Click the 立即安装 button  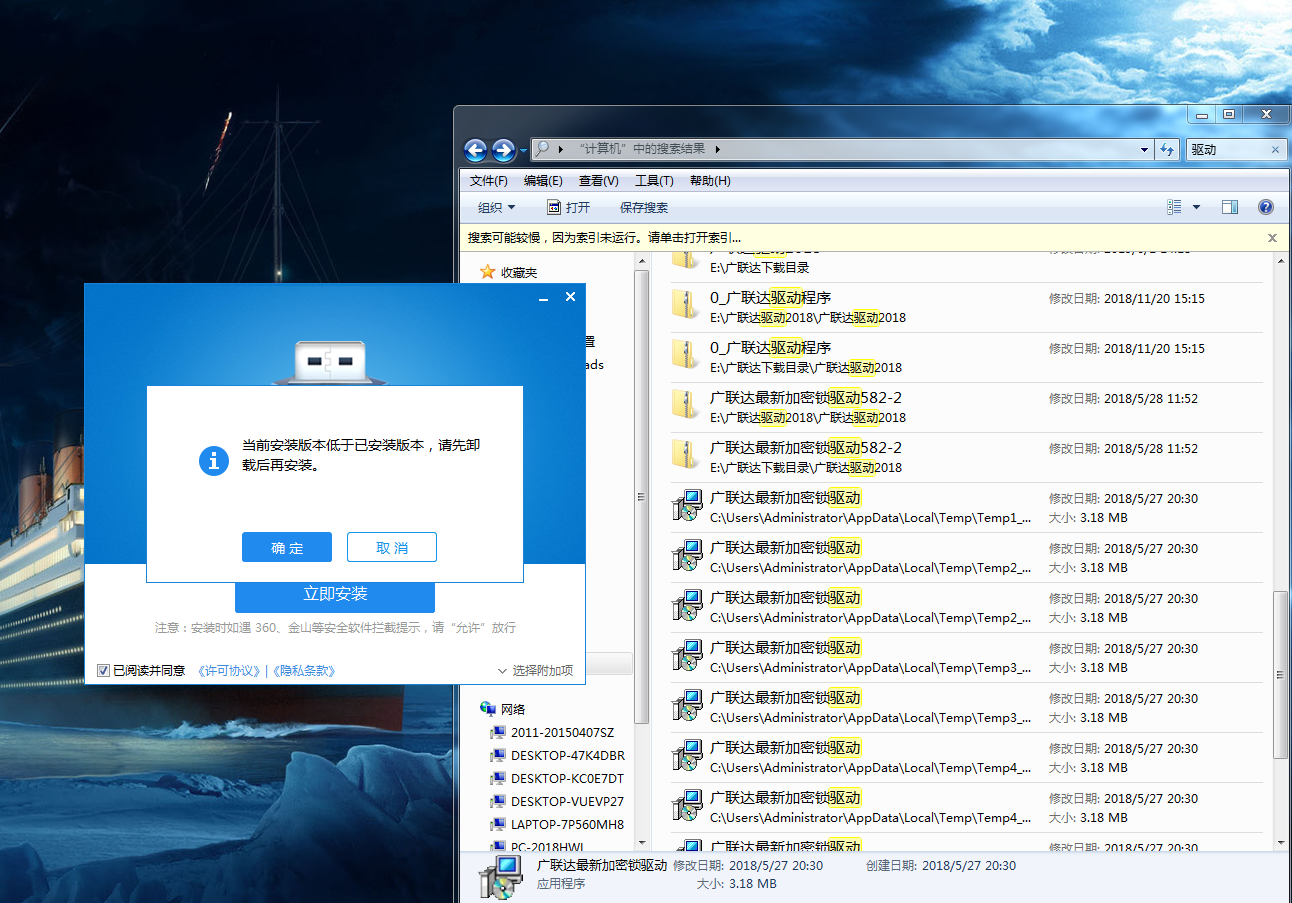pos(335,594)
